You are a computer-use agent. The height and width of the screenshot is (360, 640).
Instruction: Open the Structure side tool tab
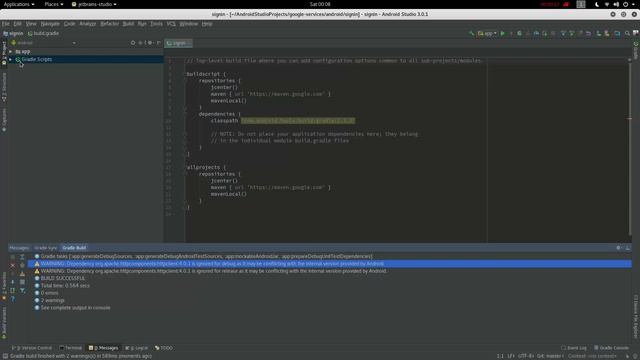coord(4,87)
